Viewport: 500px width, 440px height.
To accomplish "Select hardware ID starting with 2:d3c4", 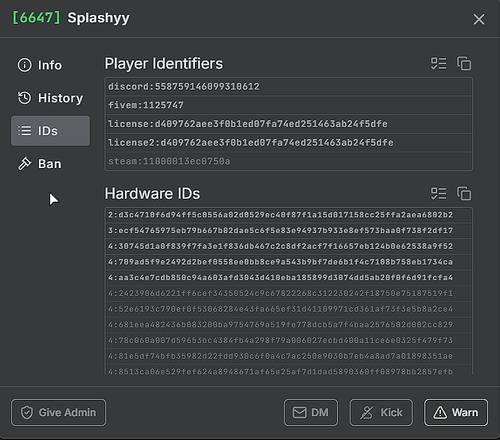I will [289, 215].
